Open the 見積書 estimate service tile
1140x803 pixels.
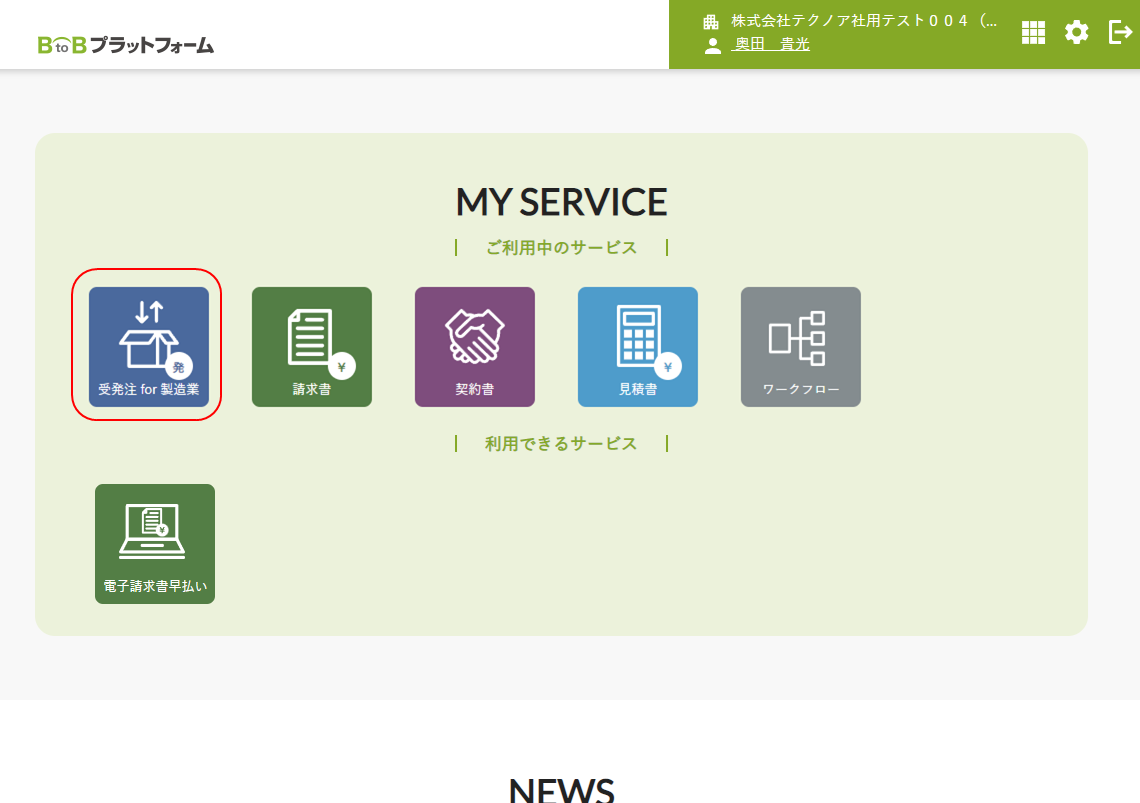click(637, 346)
